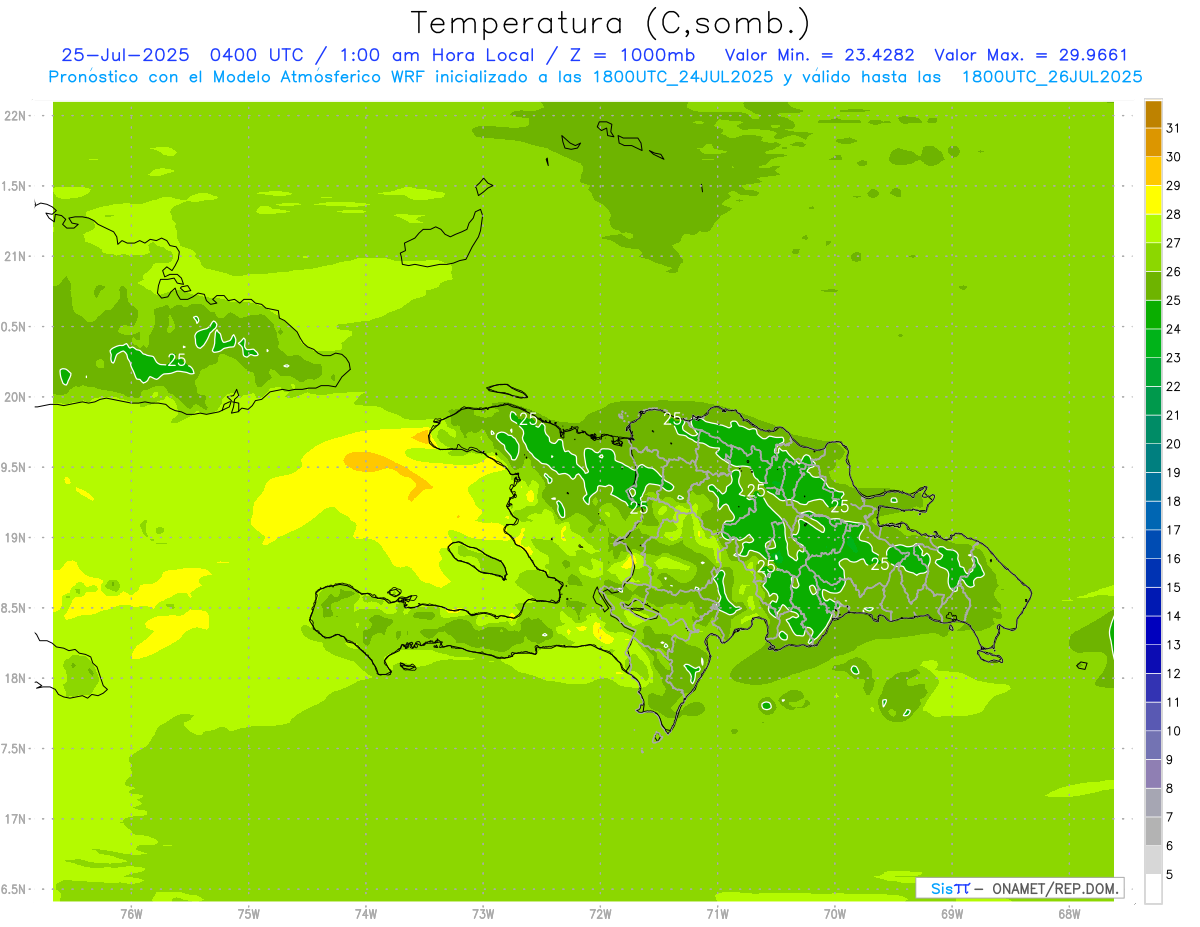Select the 'Z = 1000mb' level text

click(632, 56)
